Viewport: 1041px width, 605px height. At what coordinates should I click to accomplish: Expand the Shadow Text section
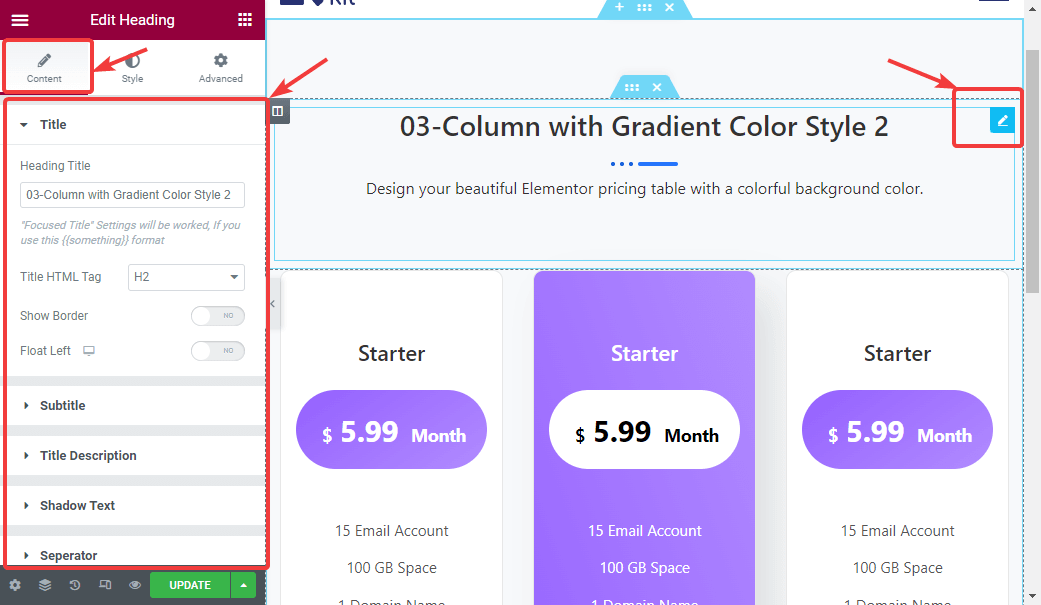[77, 506]
